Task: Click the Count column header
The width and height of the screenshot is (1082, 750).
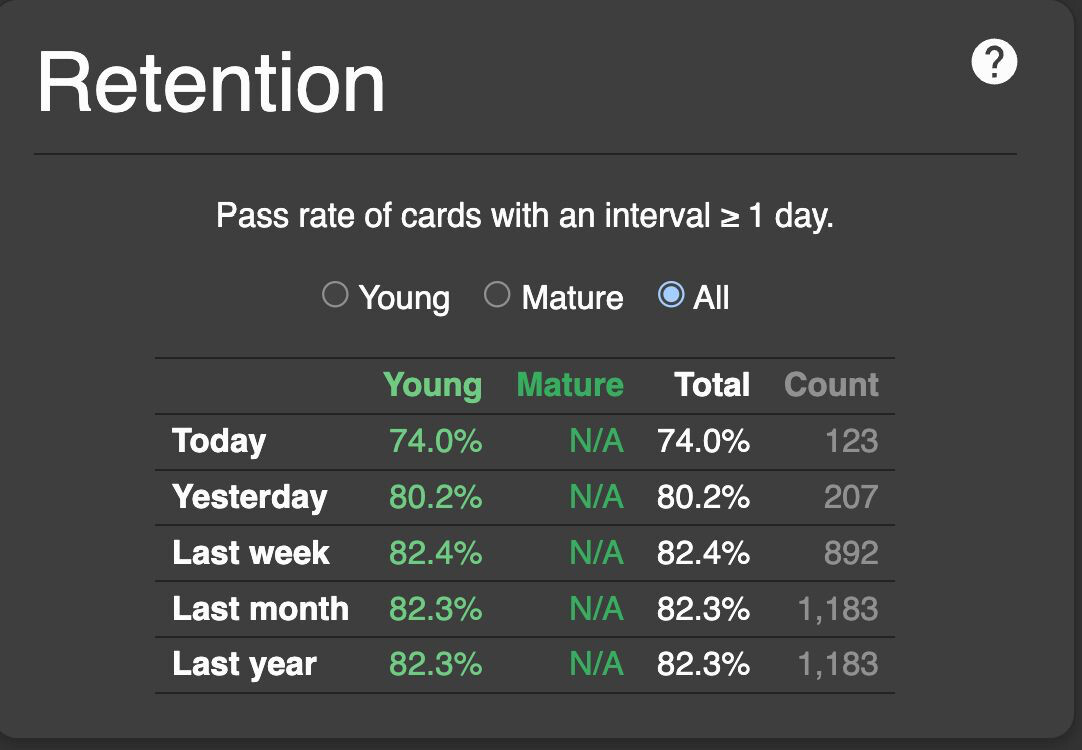Action: tap(831, 385)
